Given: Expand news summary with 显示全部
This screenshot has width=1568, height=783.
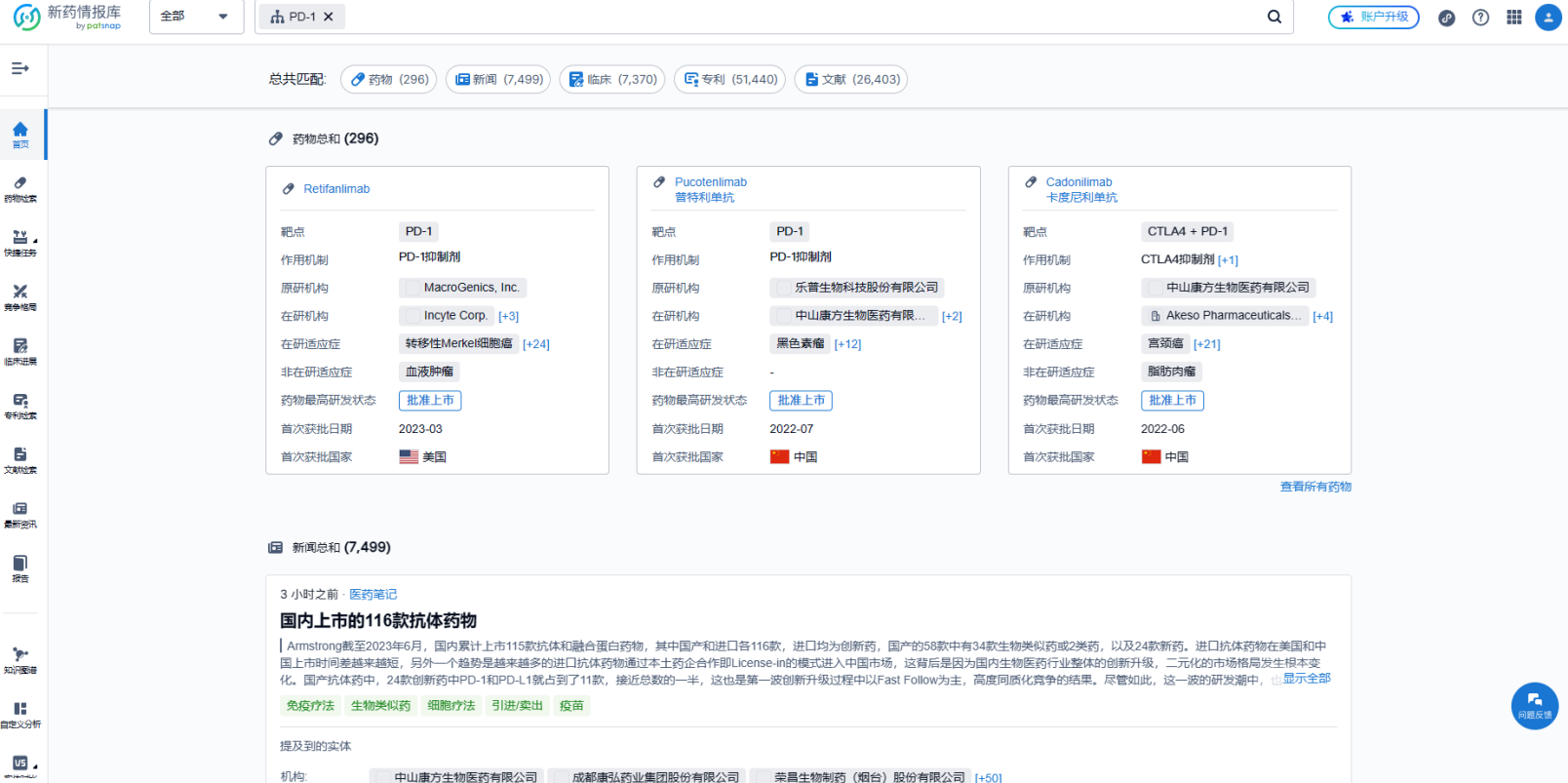Looking at the screenshot, I should tap(1306, 679).
